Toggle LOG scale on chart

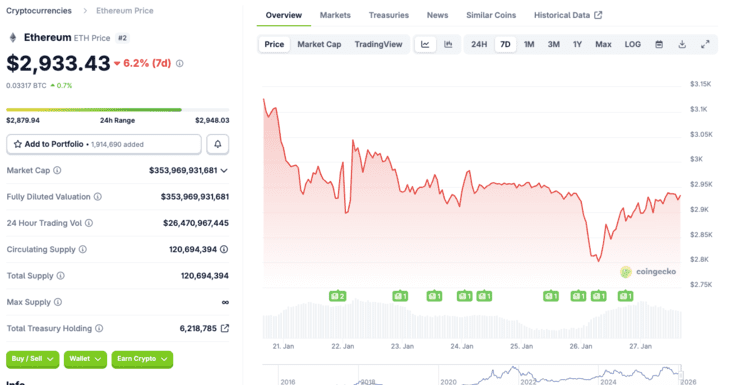point(632,44)
